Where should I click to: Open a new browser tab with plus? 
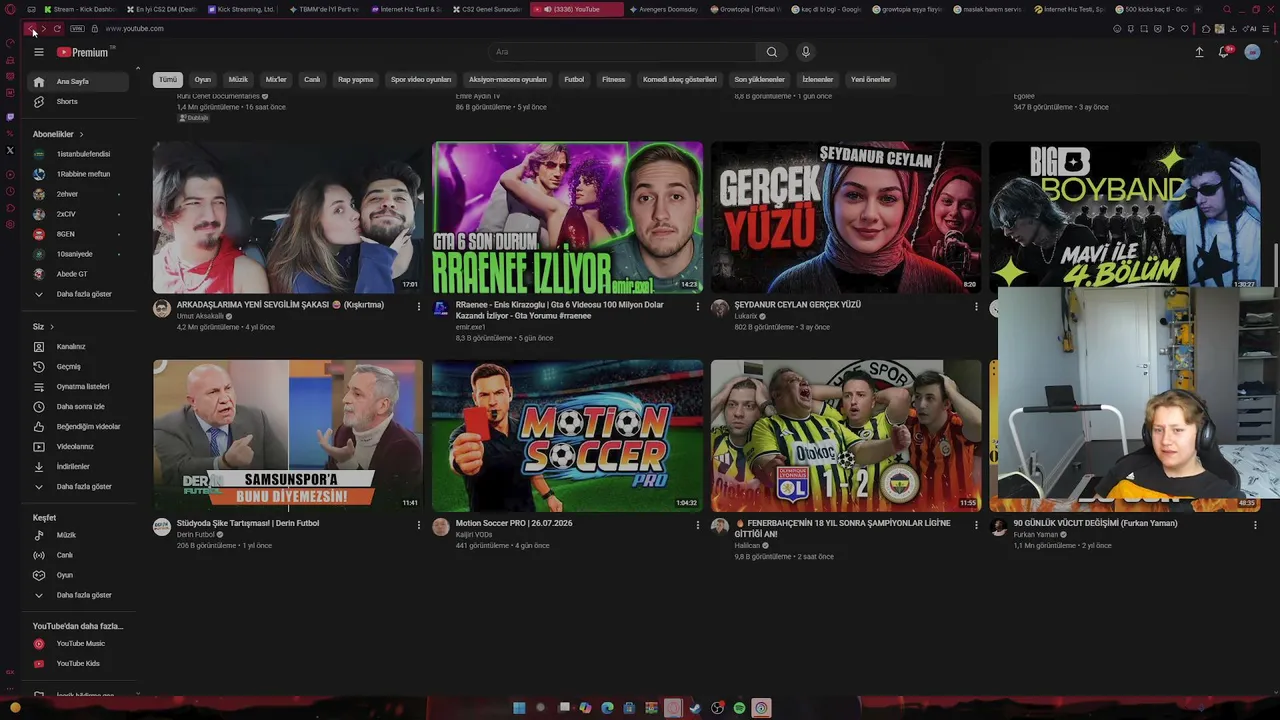pos(1198,9)
